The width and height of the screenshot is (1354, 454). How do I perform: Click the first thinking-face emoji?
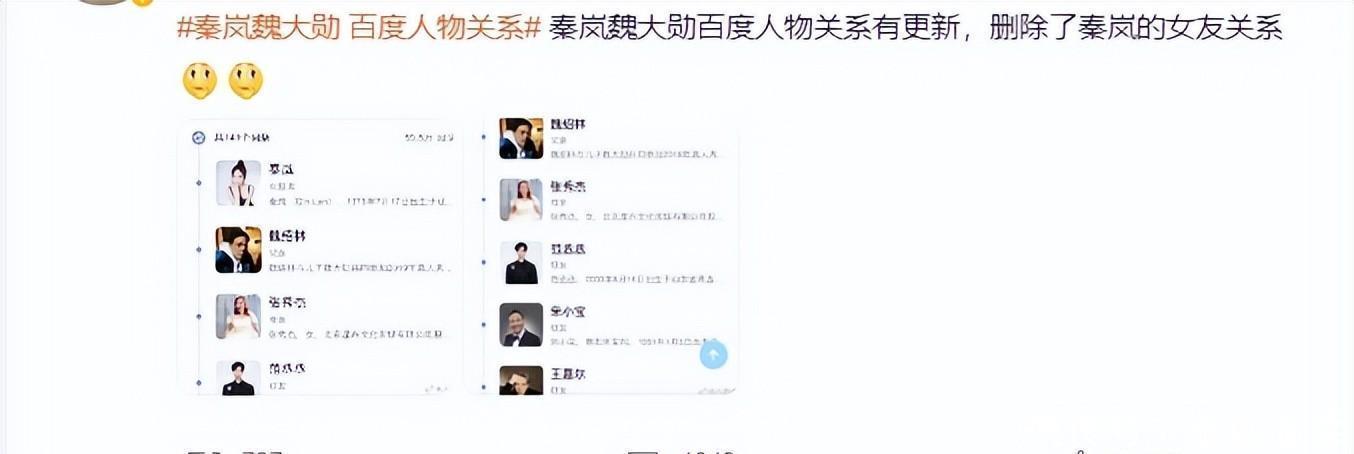199,81
